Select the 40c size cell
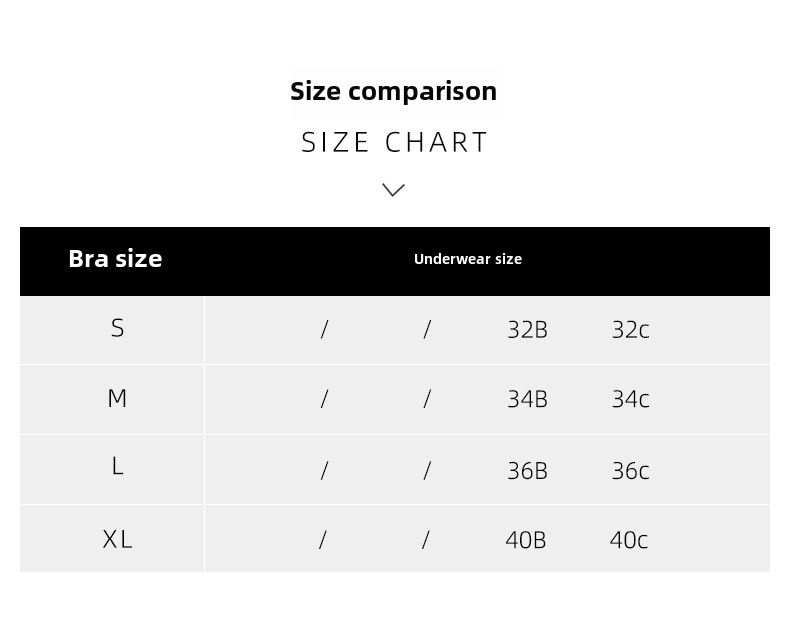Image resolution: width=790 pixels, height=617 pixels. pos(628,540)
